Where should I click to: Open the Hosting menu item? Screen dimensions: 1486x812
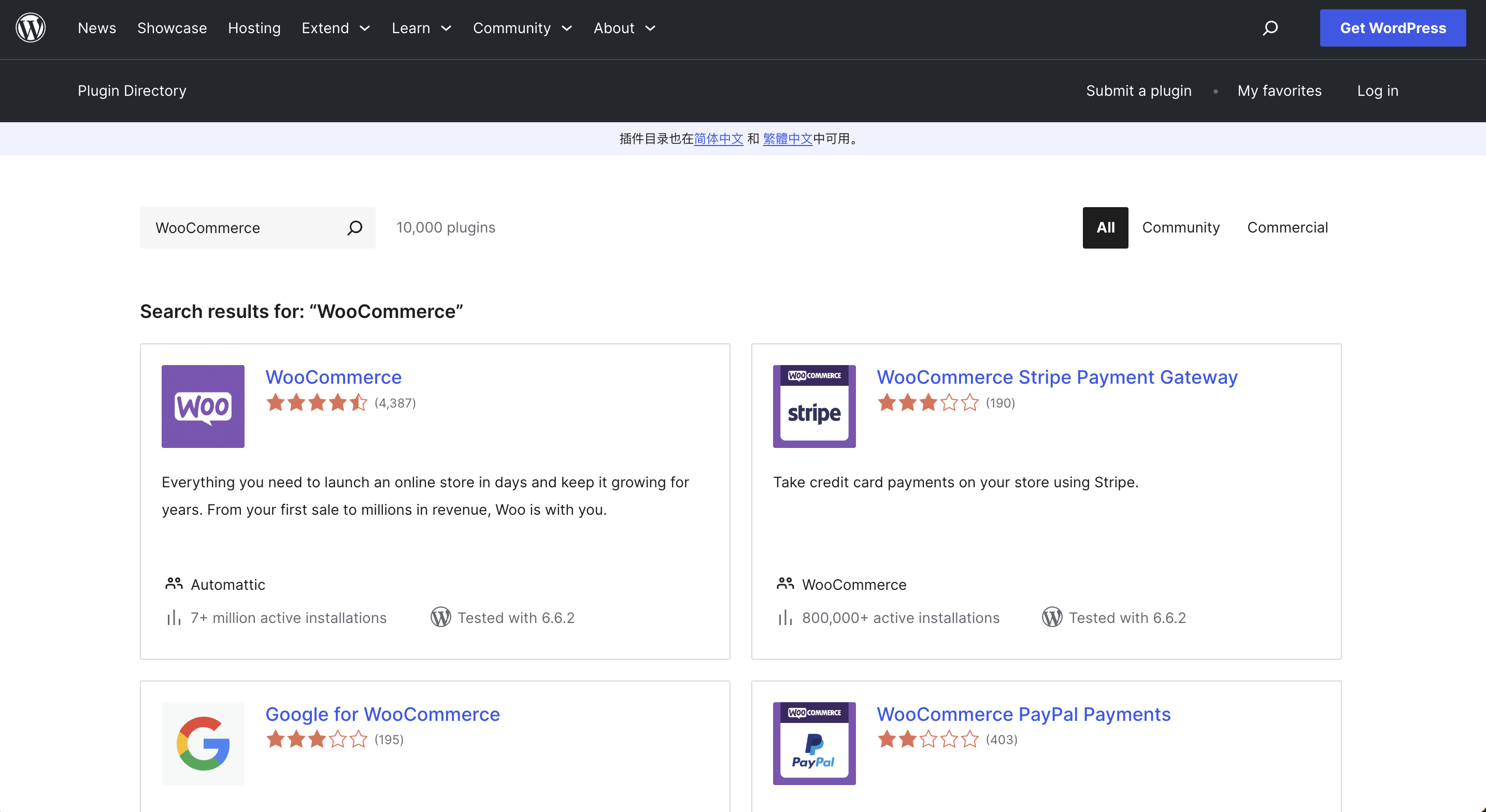click(x=254, y=28)
